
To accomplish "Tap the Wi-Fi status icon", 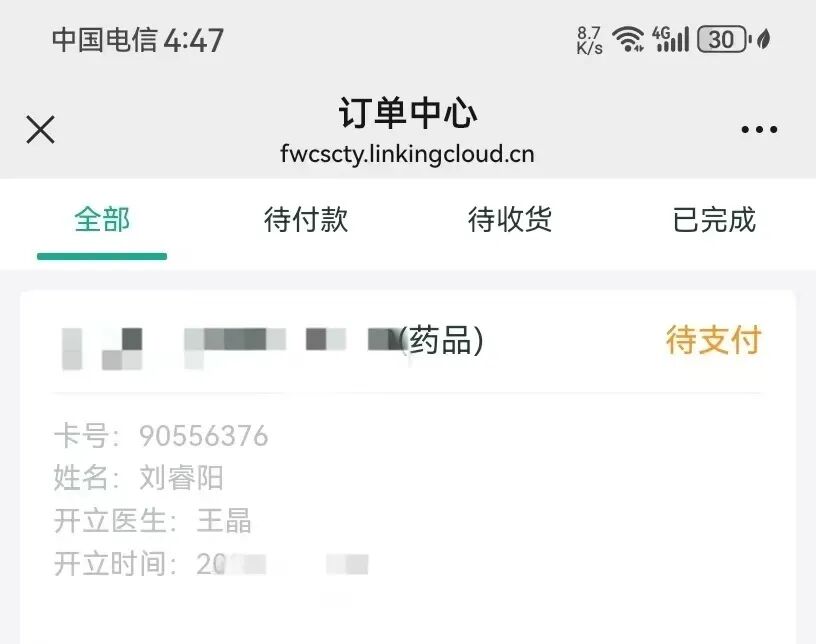I will pos(628,39).
